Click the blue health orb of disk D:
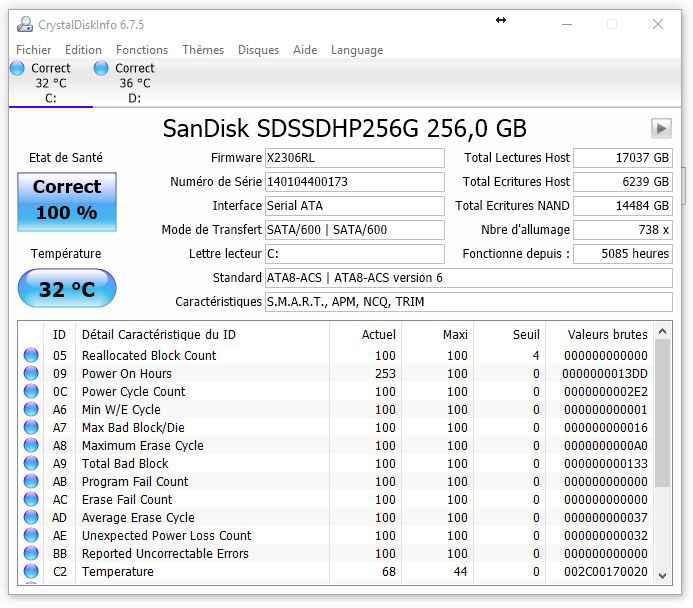Viewport: 693px width, 608px height. 101,68
